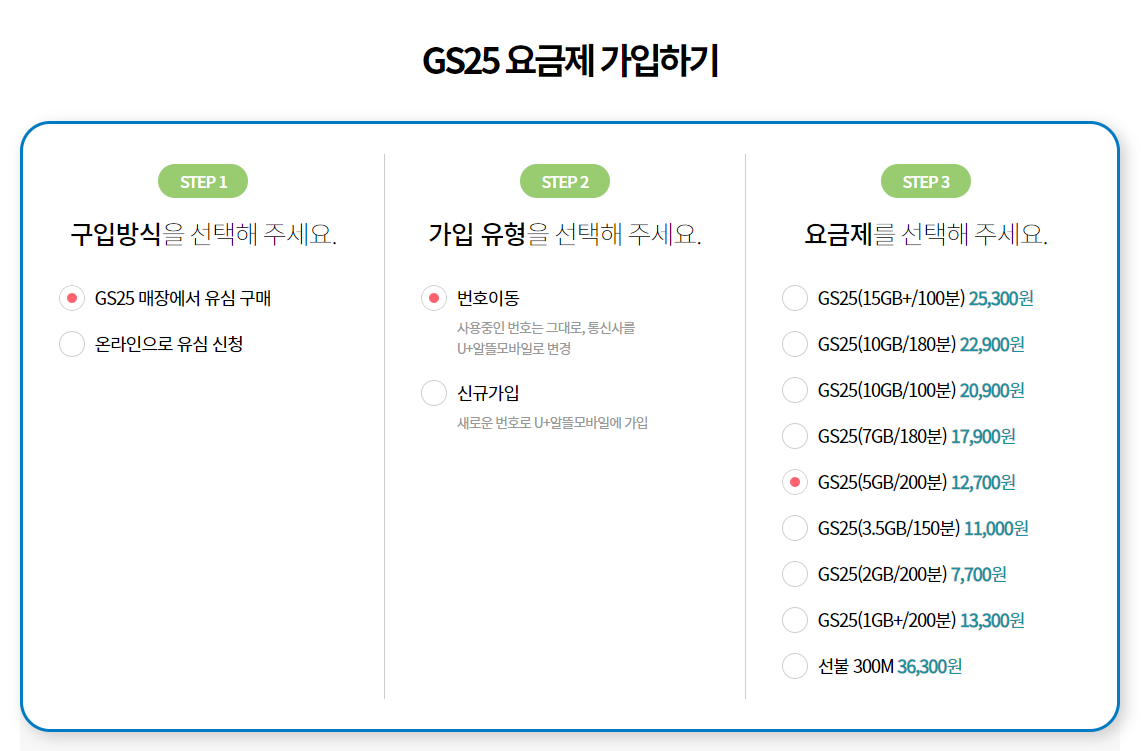Select GS25(1GB+/200분) 13,300원 plan
Viewport: 1141px width, 751px height.
795,620
